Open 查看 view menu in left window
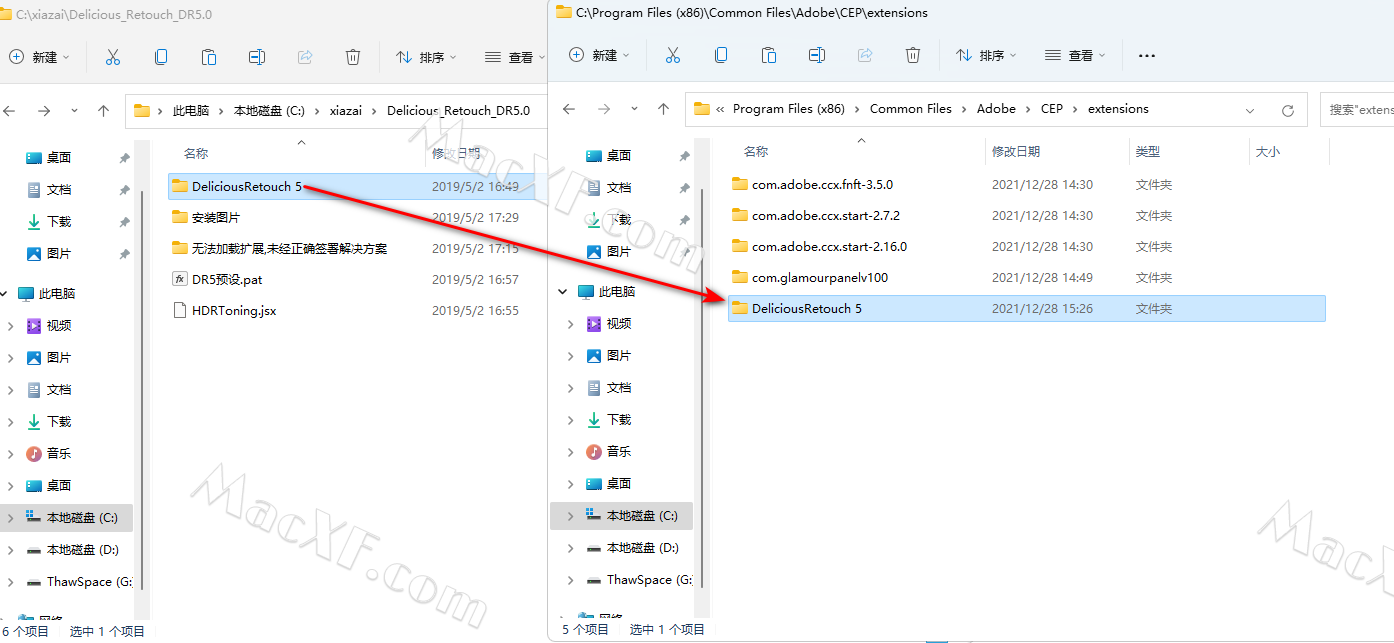Screen dimensions: 1394x643 [514, 57]
